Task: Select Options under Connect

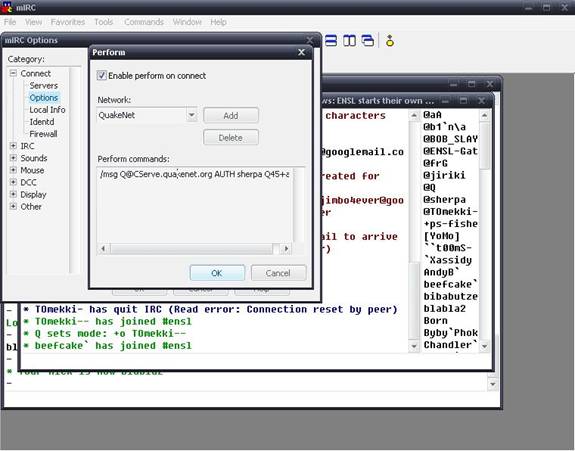Action: (x=44, y=98)
